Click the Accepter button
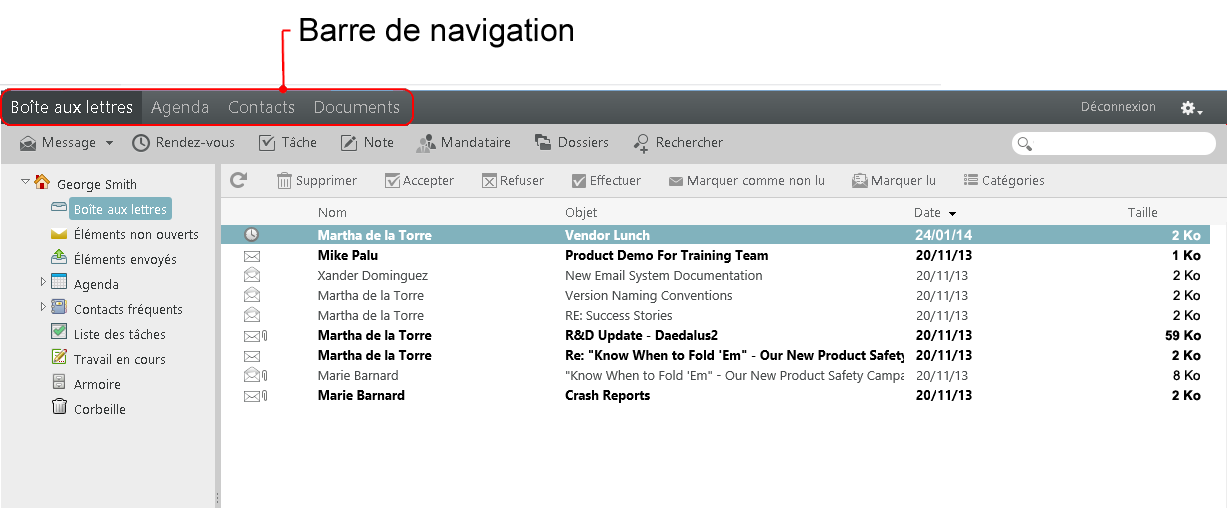This screenshot has height=508, width=1227. 419,181
